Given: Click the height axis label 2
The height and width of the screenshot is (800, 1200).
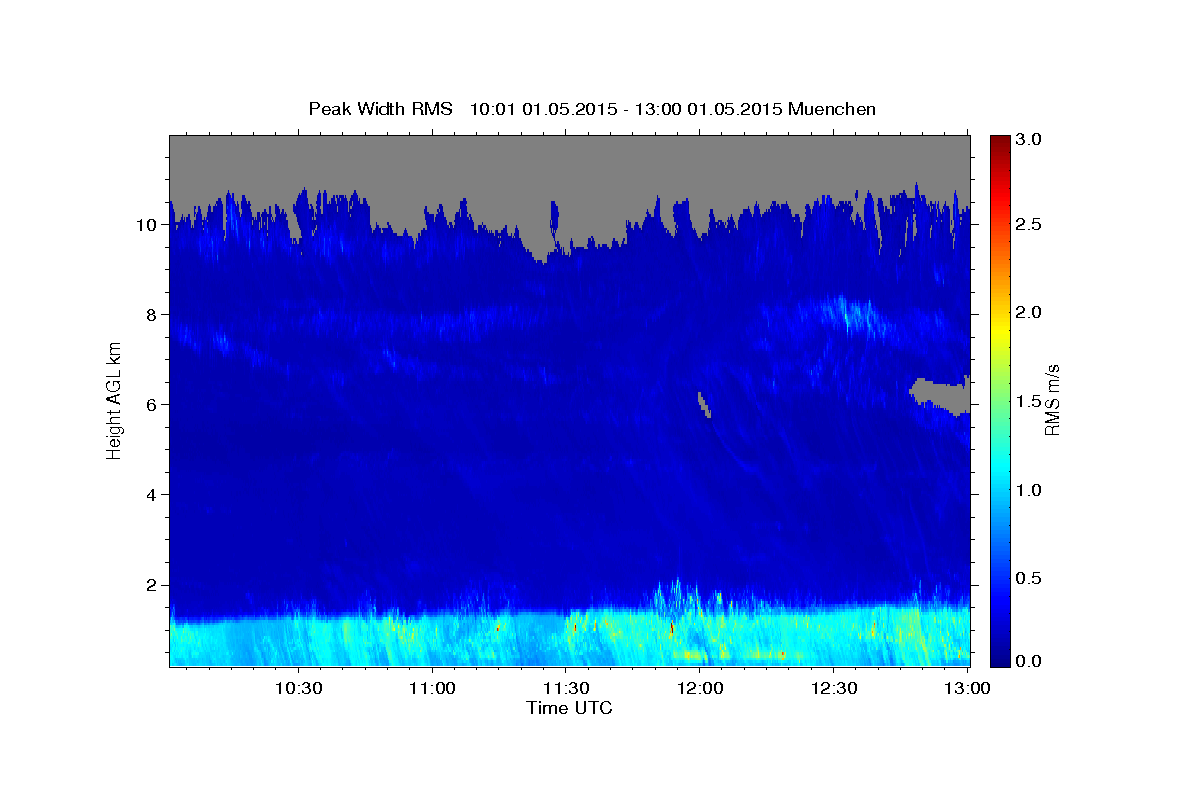Looking at the screenshot, I should coord(154,585).
